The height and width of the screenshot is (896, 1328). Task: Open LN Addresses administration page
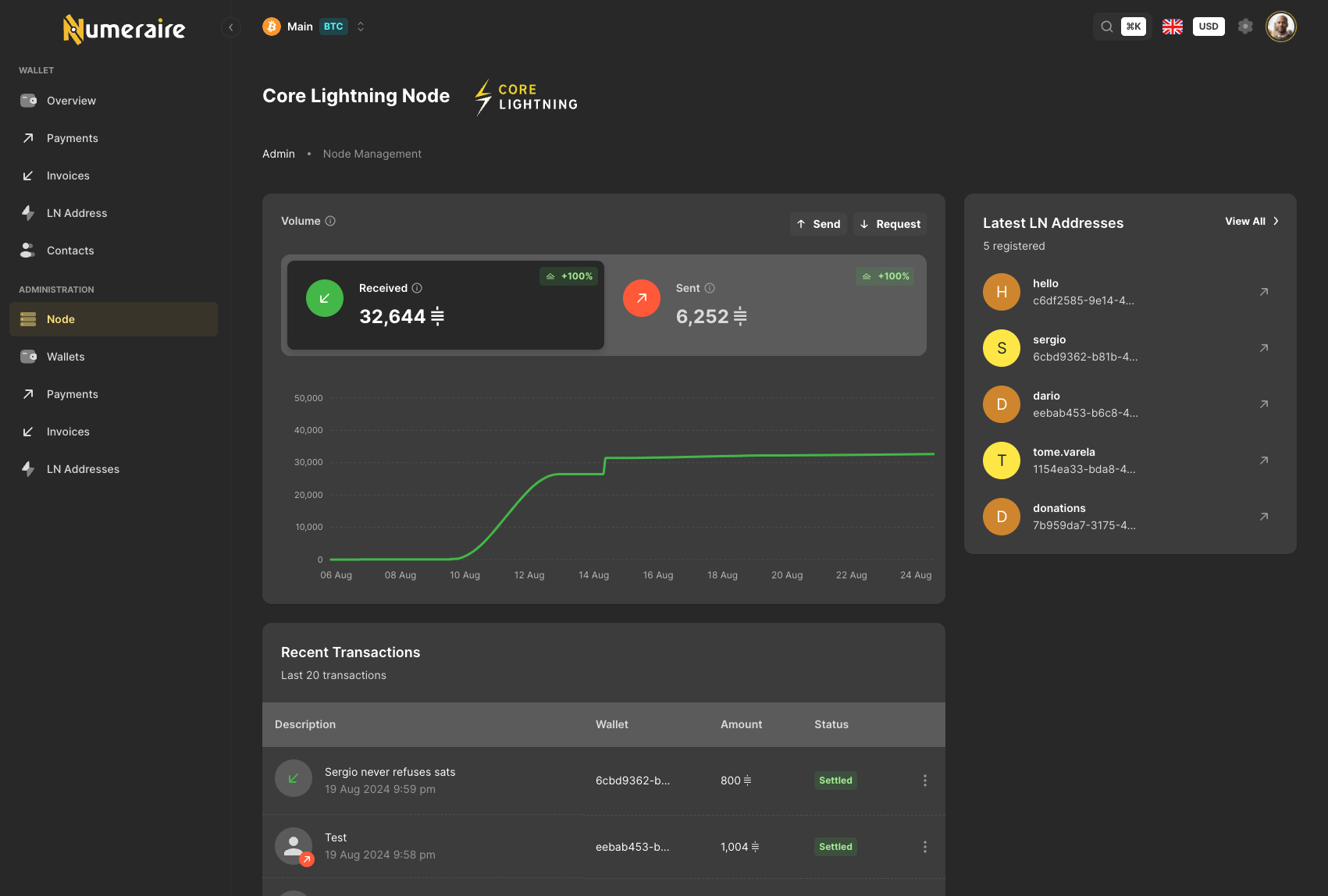(x=114, y=469)
